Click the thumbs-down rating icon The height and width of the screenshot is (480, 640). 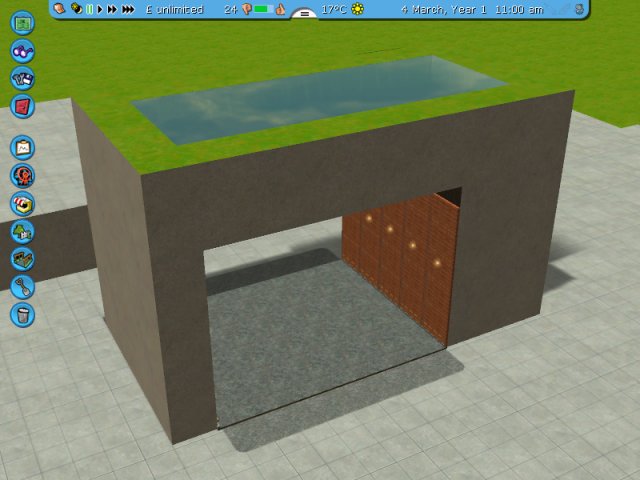pyautogui.click(x=247, y=9)
